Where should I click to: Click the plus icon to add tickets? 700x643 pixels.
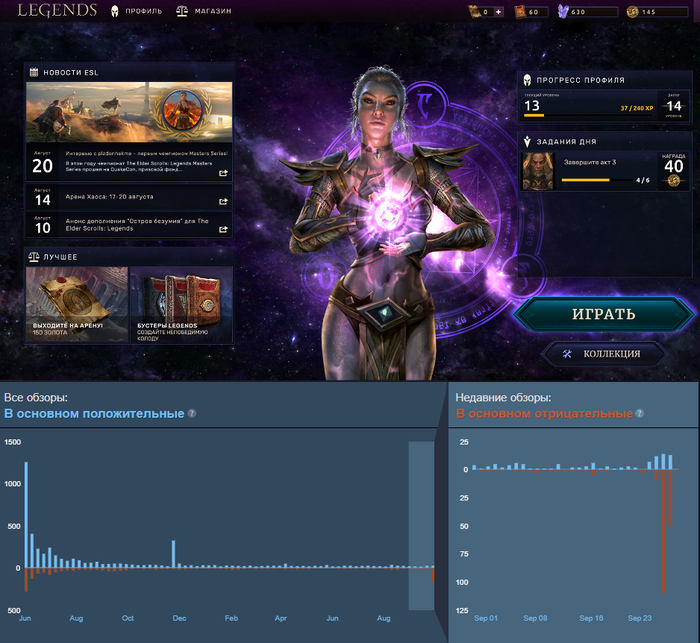tap(499, 12)
